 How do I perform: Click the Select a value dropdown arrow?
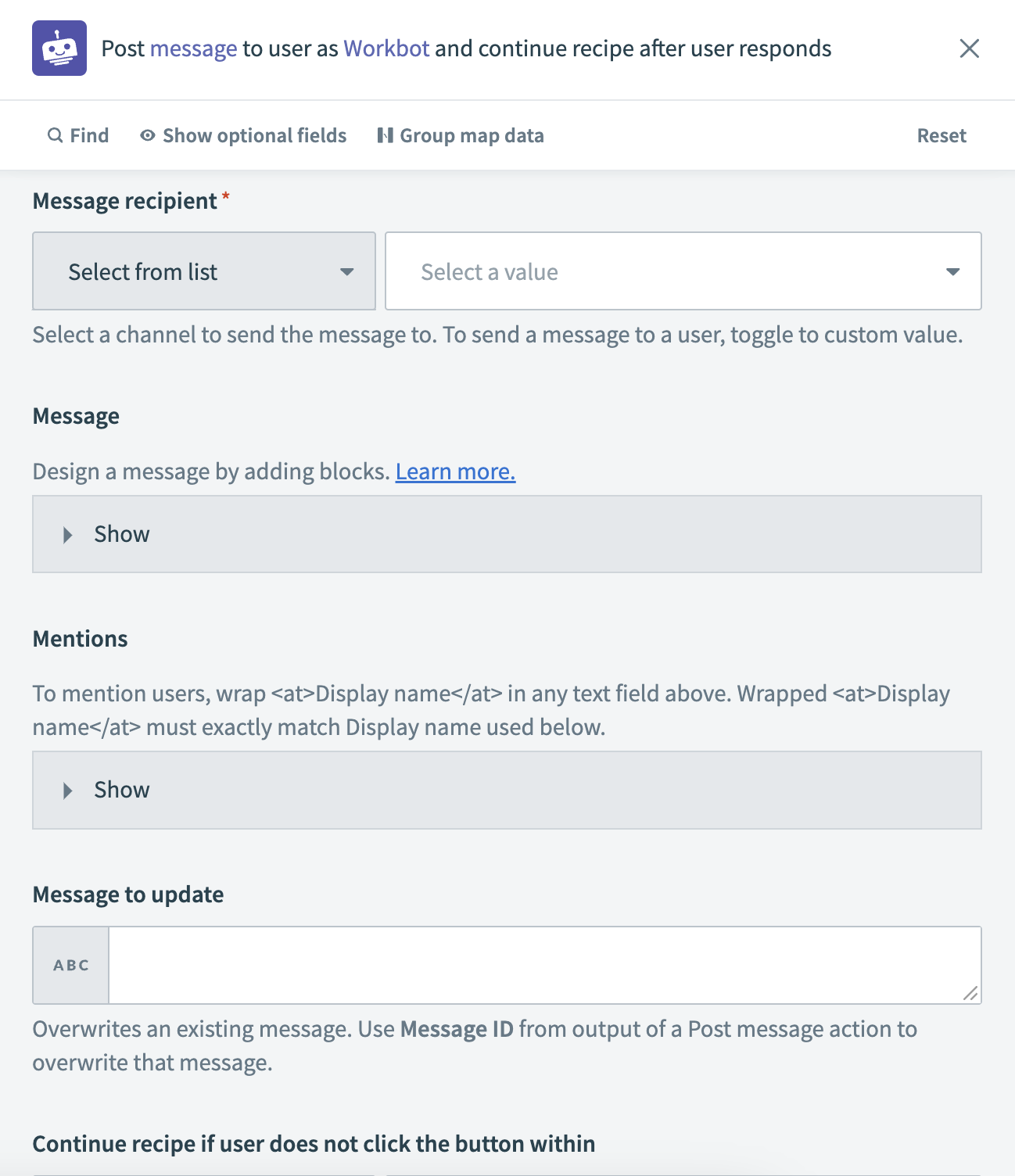coord(952,271)
